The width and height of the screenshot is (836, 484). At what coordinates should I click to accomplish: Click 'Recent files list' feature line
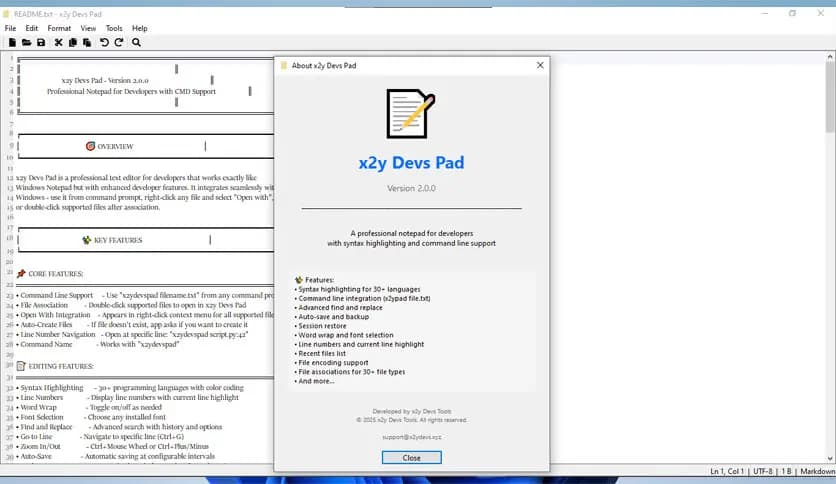point(320,353)
